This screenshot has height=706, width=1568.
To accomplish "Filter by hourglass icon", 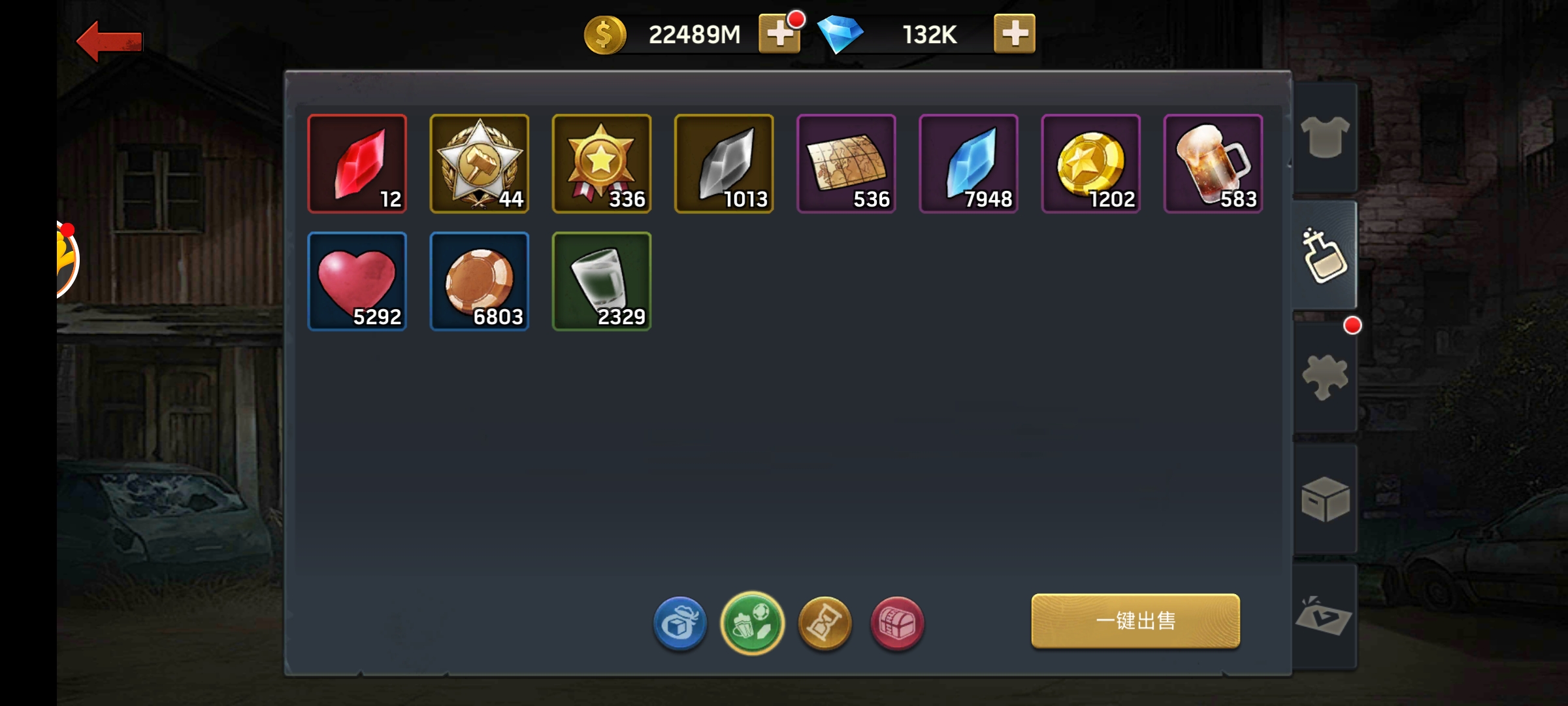I will click(x=825, y=624).
